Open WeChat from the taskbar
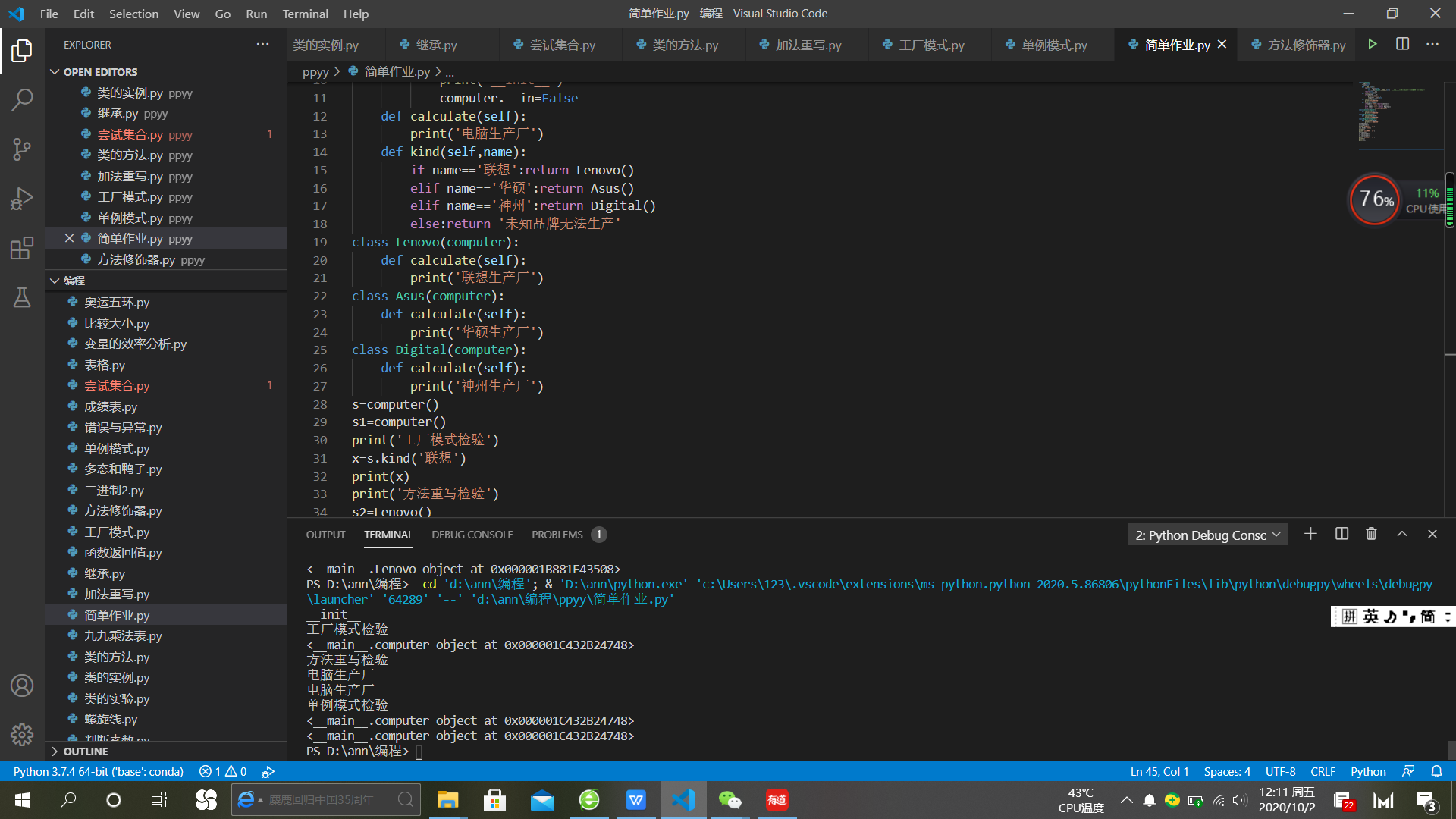 tap(730, 800)
